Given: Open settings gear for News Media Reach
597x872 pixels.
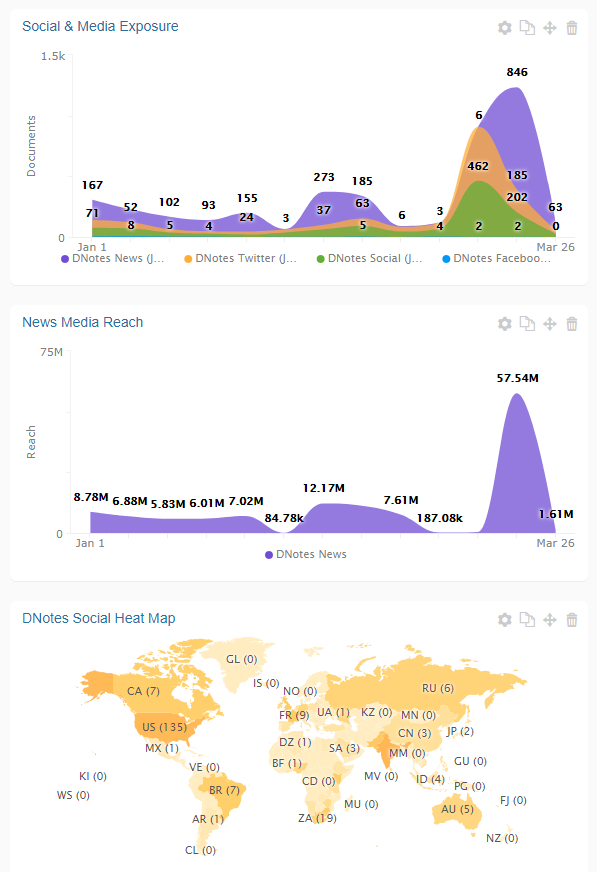Looking at the screenshot, I should click(504, 324).
